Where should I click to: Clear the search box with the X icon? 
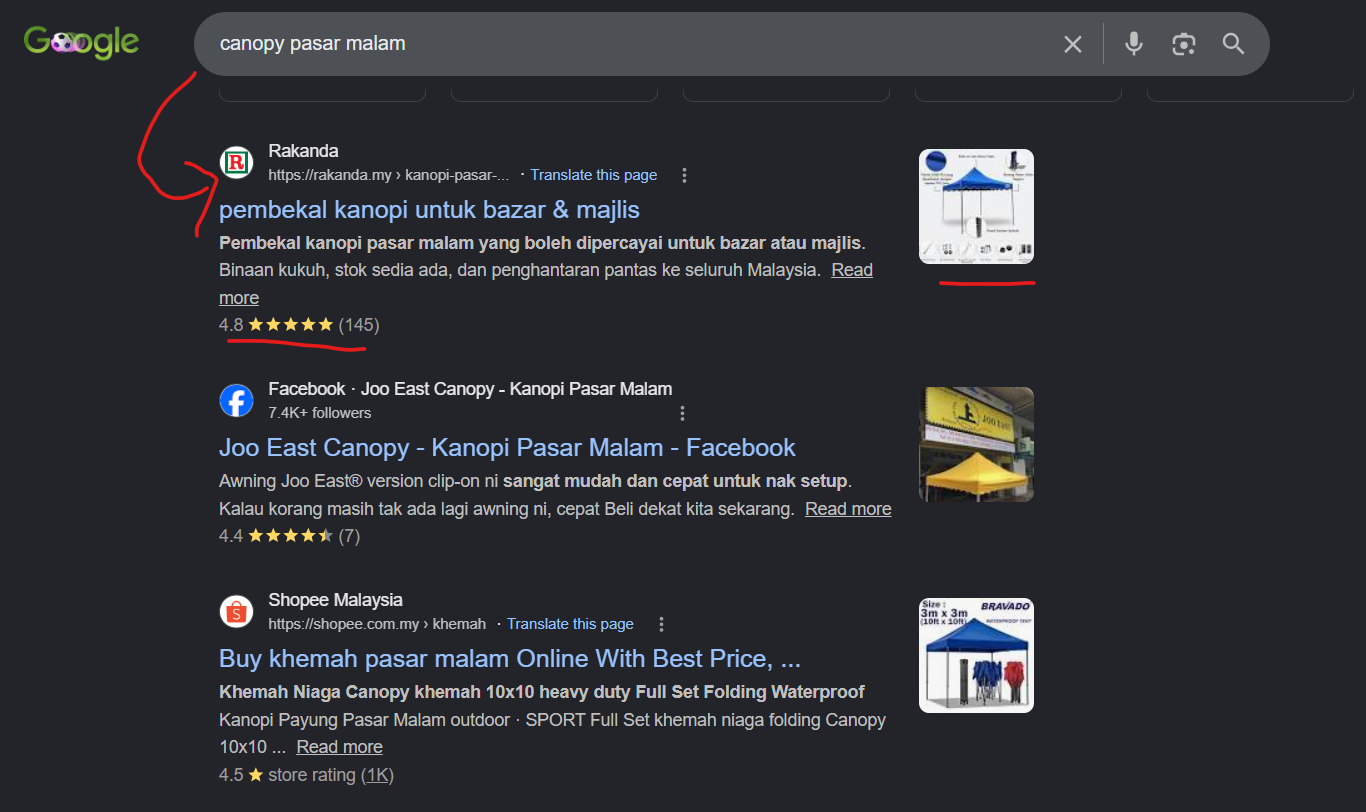[1073, 44]
